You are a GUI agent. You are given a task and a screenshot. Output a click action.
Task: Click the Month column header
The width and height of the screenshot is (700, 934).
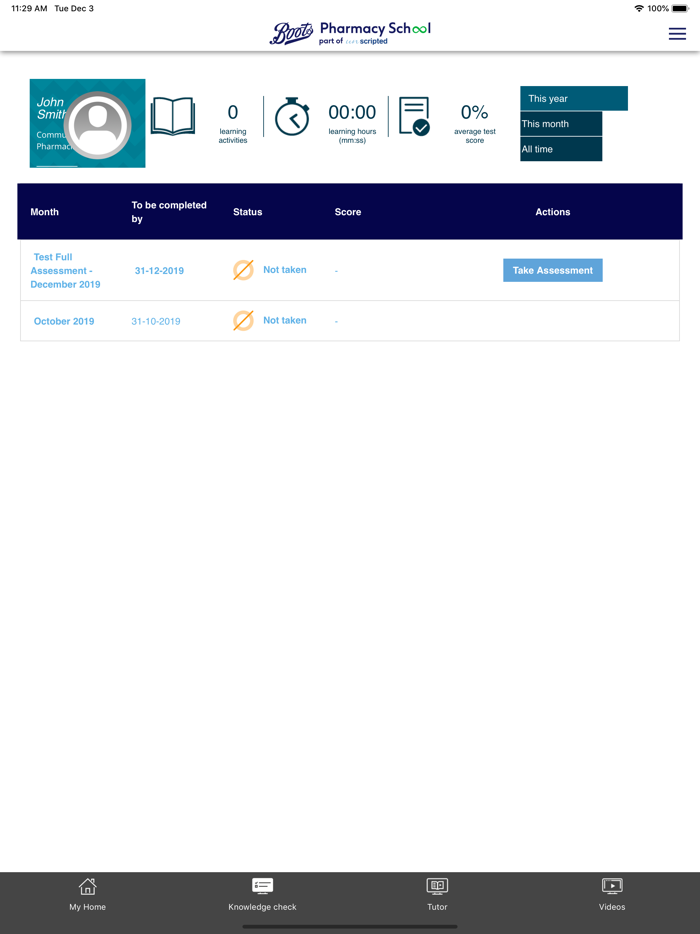point(45,212)
